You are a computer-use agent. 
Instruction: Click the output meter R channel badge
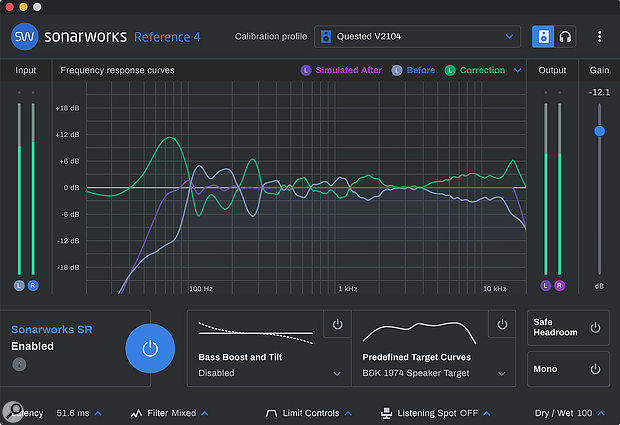click(x=560, y=285)
